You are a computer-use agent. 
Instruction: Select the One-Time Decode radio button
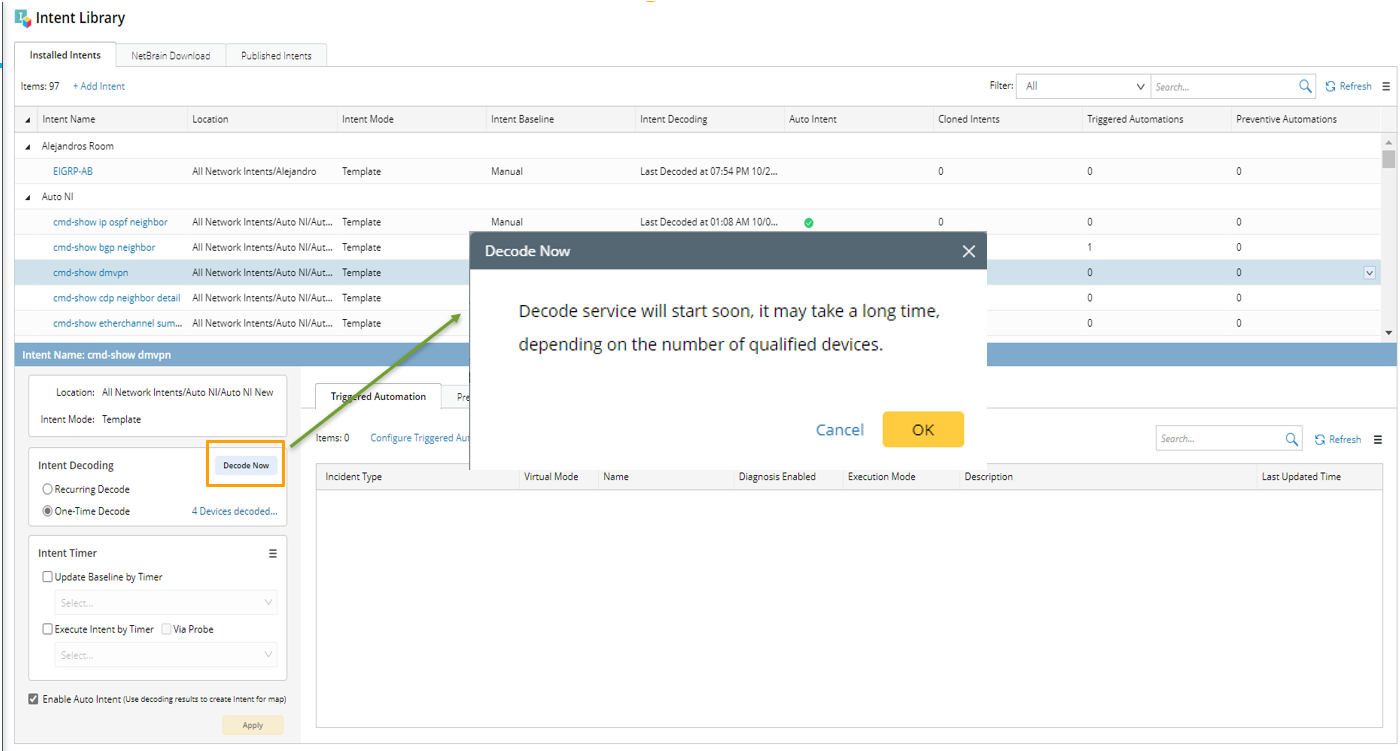point(47,512)
